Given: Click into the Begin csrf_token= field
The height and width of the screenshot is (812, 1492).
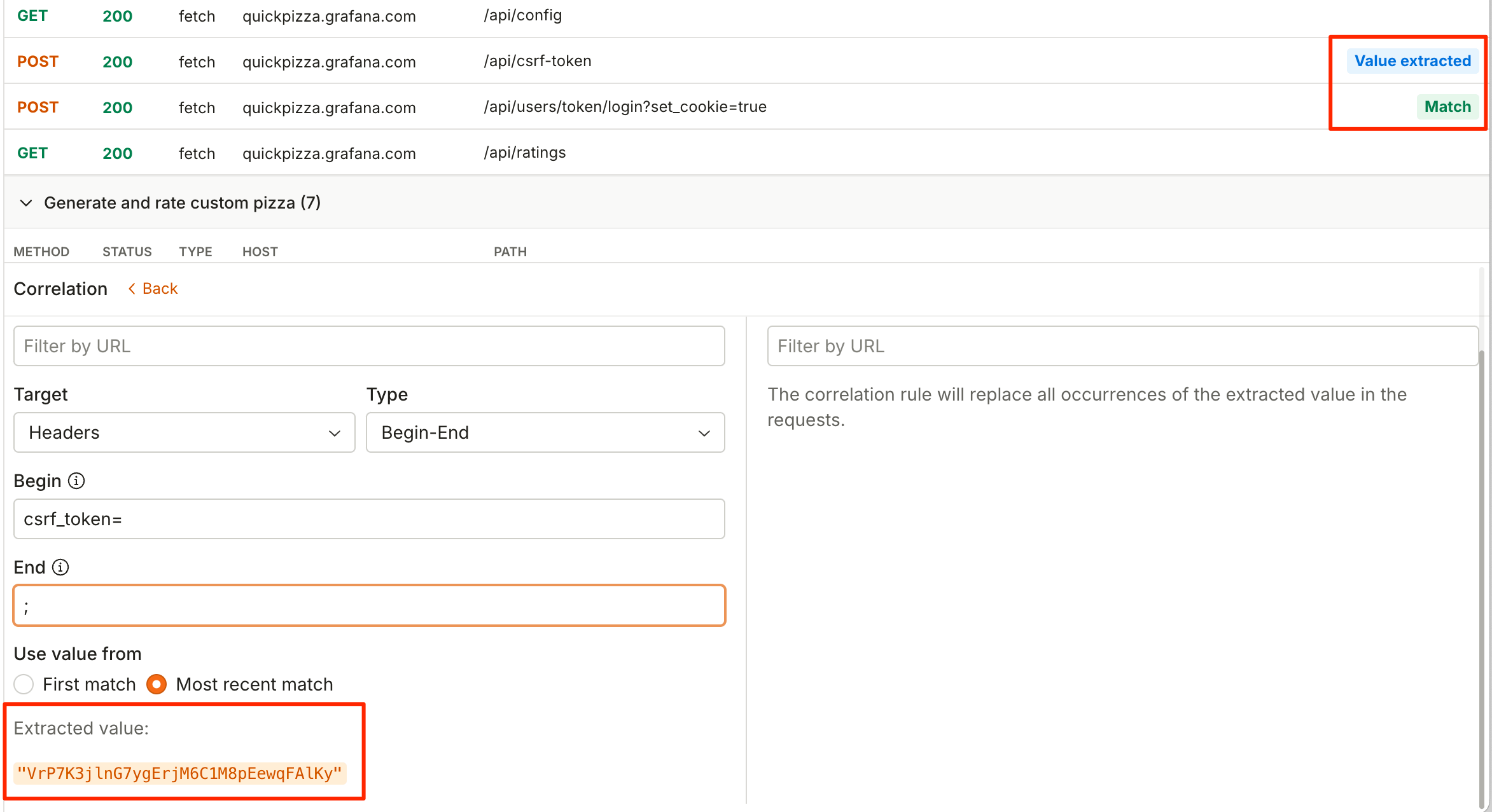Looking at the screenshot, I should click(x=368, y=519).
